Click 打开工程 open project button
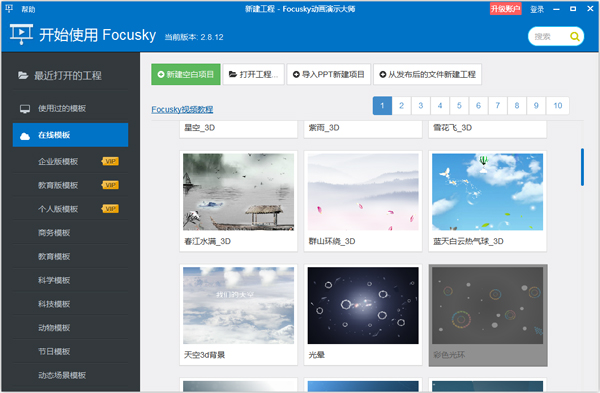 pyautogui.click(x=253, y=74)
